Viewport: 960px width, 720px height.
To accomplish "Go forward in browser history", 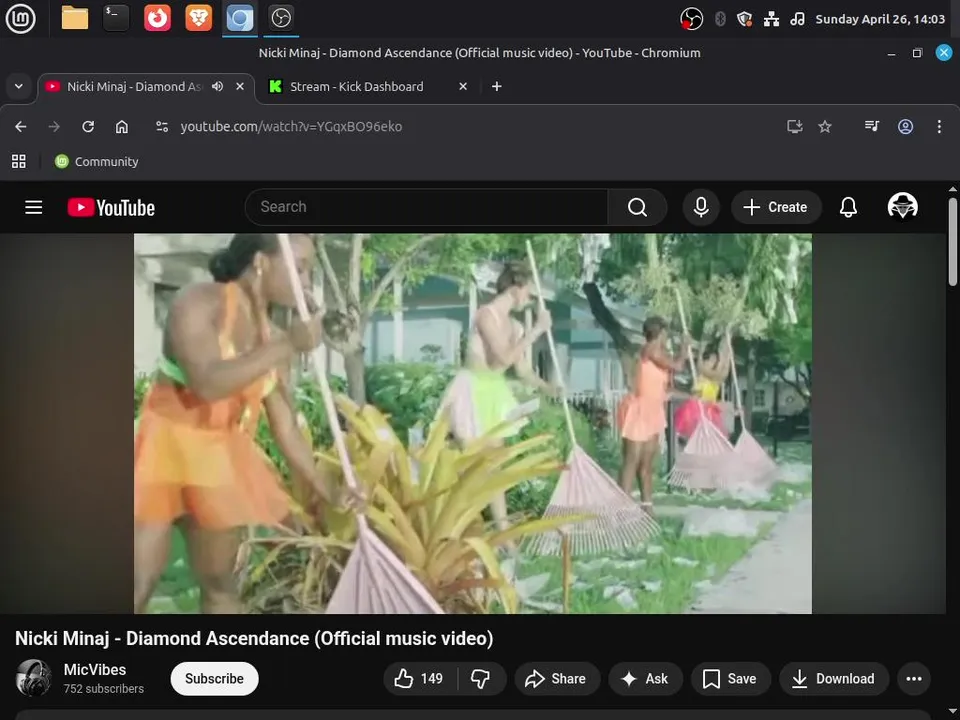I will [54, 127].
